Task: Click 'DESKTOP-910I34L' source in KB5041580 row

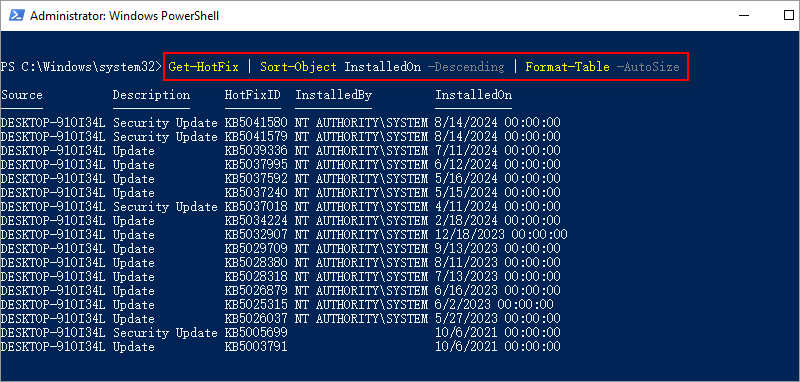Action: point(53,123)
